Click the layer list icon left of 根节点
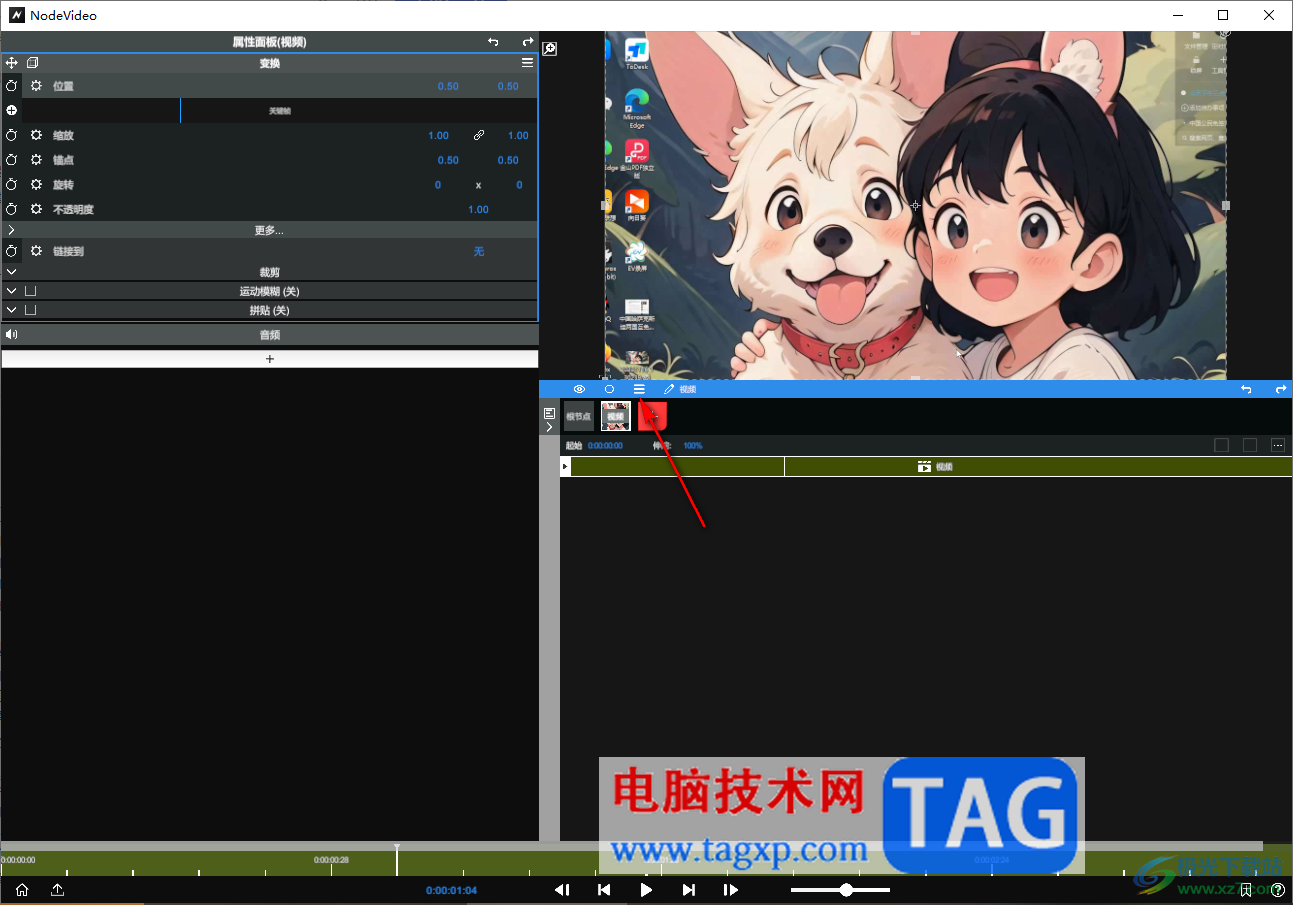1293x905 pixels. point(549,412)
